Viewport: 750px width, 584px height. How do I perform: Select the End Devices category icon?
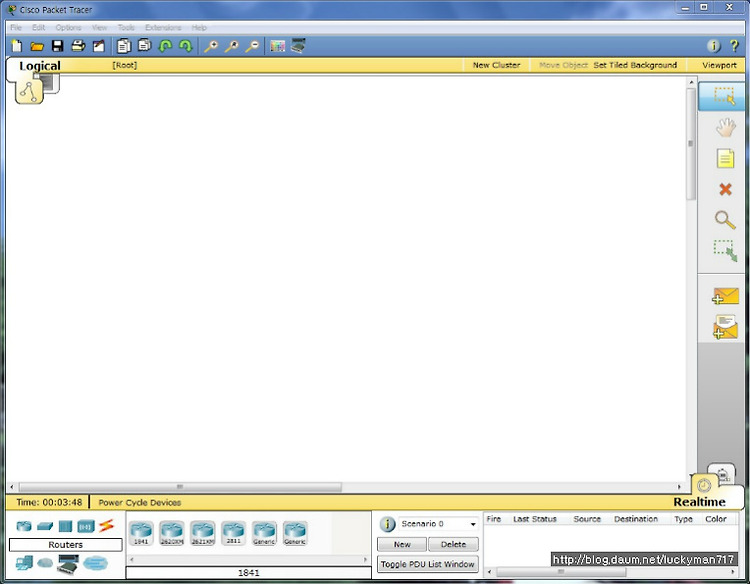(24, 563)
